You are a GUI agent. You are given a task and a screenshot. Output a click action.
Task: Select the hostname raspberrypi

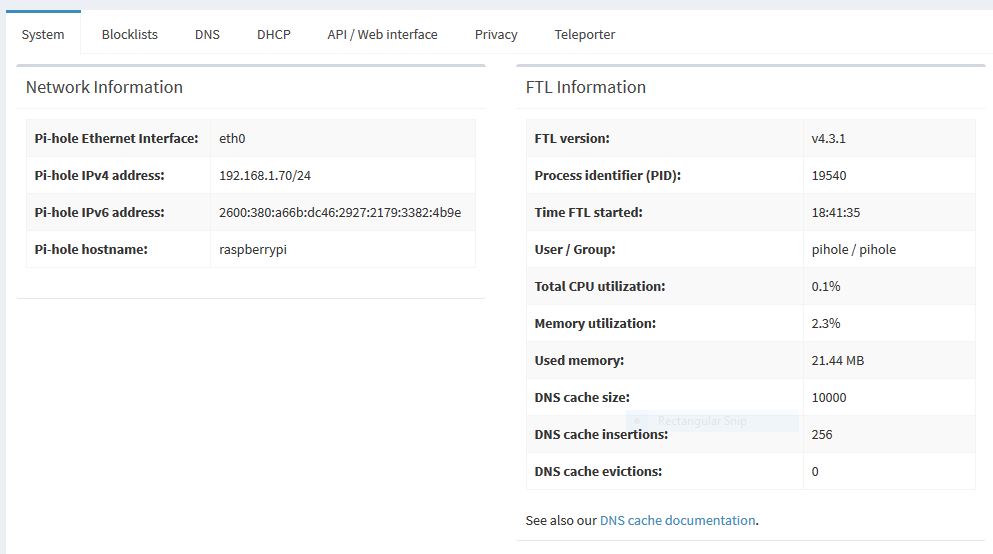click(x=253, y=249)
